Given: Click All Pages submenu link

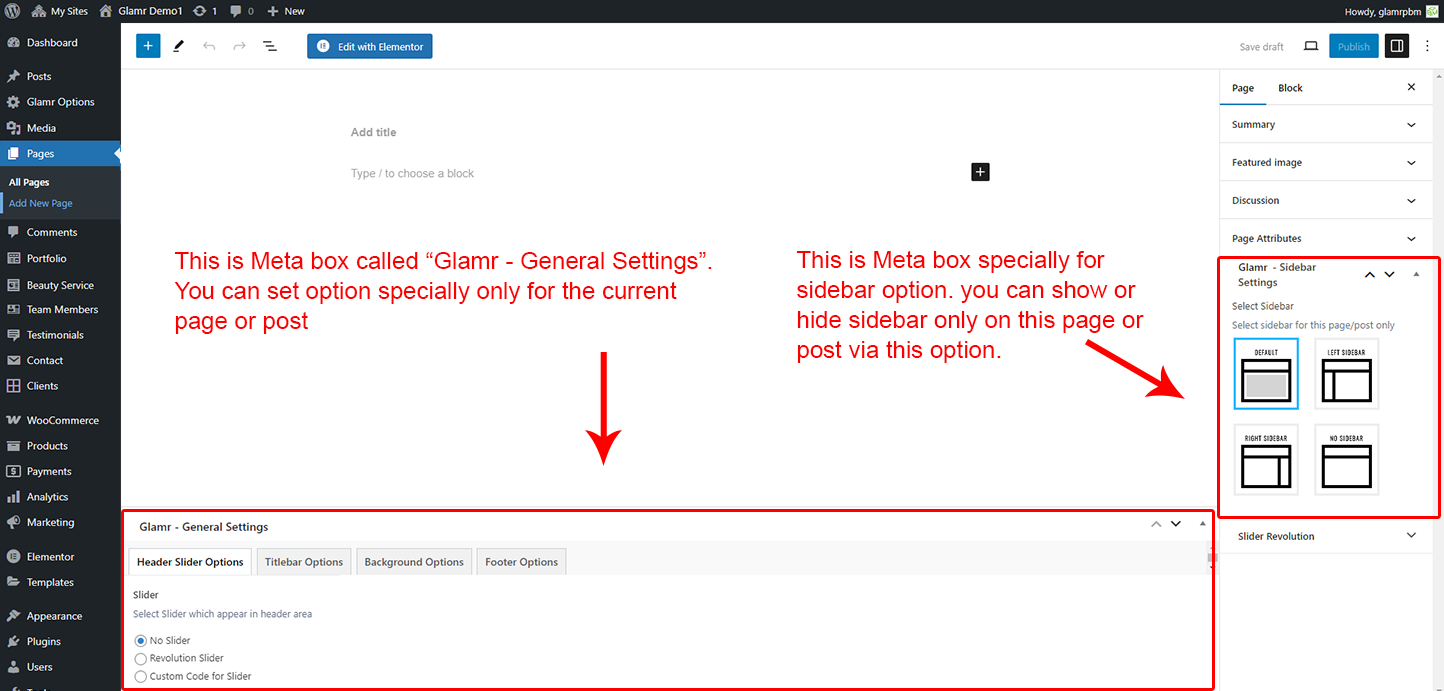Looking at the screenshot, I should [x=29, y=182].
